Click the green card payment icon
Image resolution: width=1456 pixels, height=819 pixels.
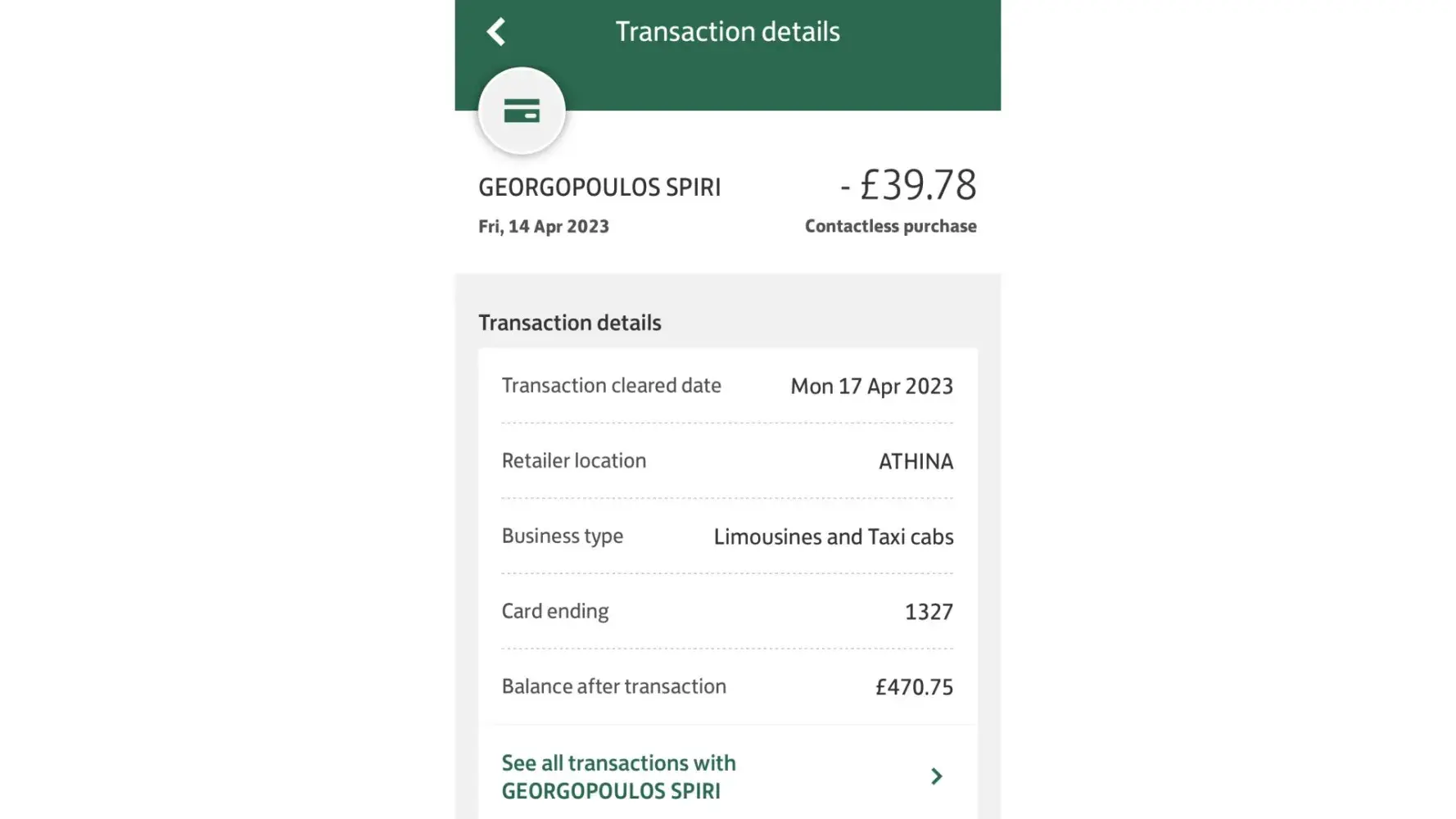522,111
